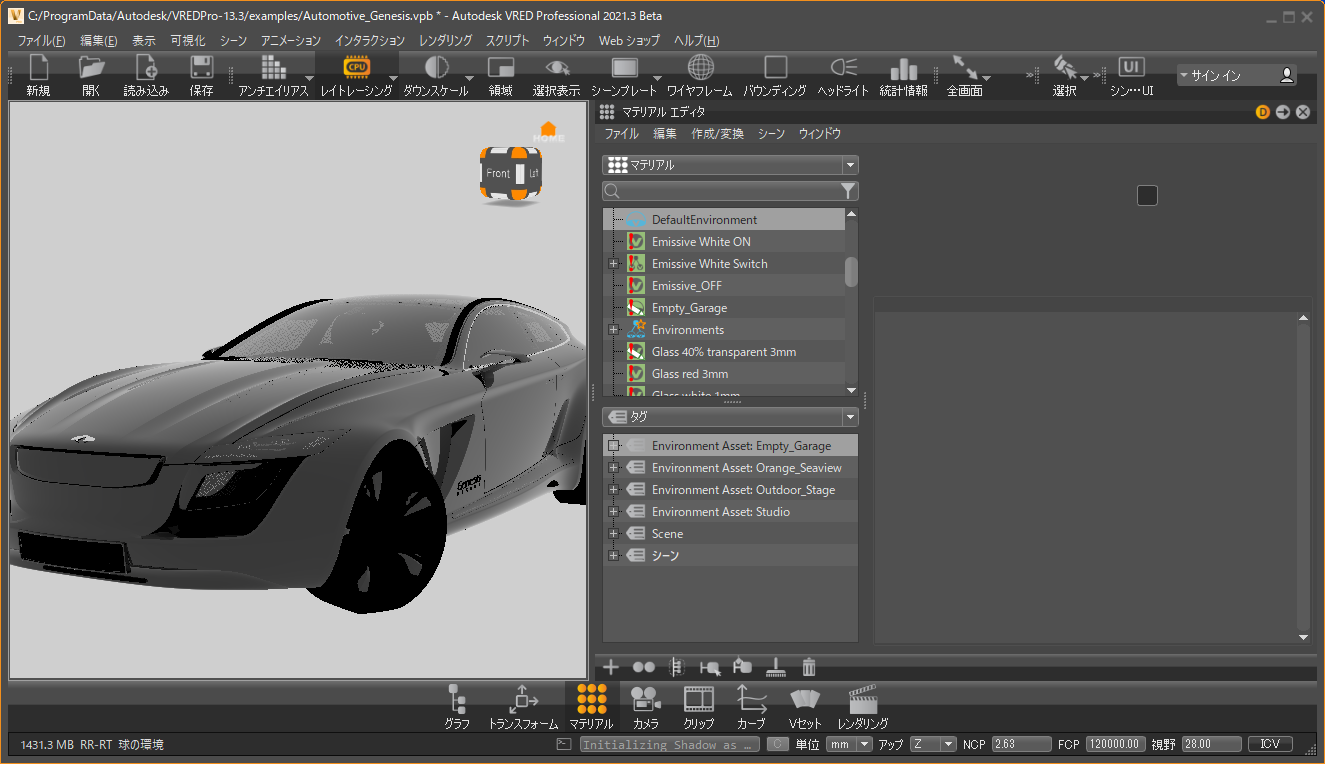Click the カーブ curve editor icon
The image size is (1325, 764).
751,698
